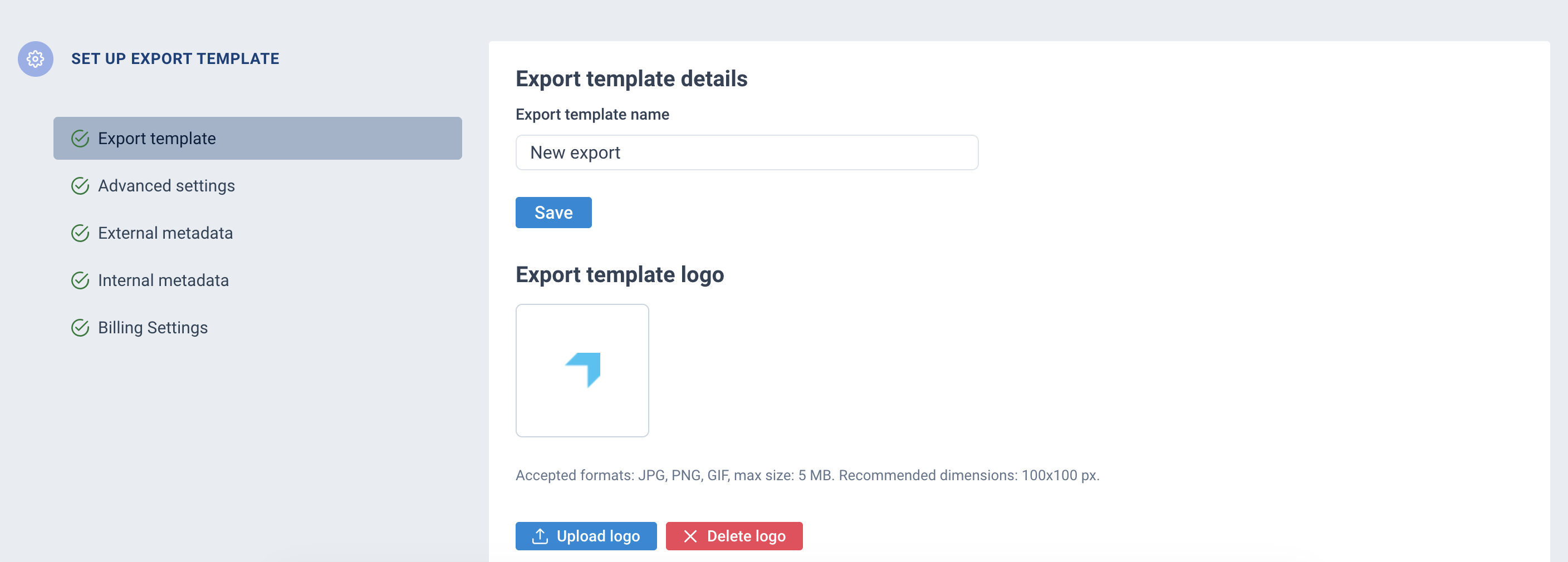Image resolution: width=1568 pixels, height=562 pixels.
Task: Click the checkmark icon beside External metadata
Action: [x=80, y=234]
